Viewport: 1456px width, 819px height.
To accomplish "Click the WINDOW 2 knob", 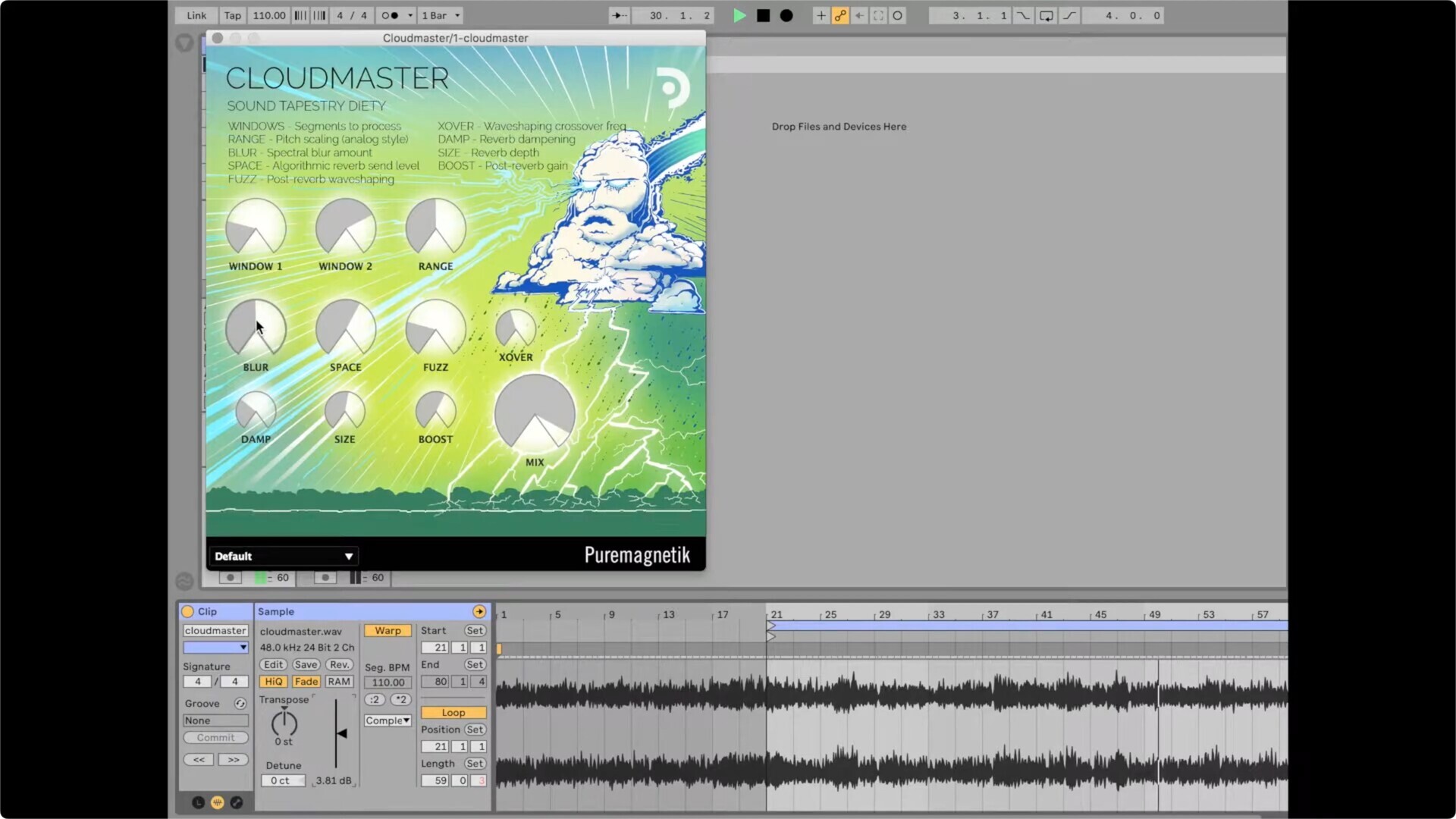I will pos(345,227).
